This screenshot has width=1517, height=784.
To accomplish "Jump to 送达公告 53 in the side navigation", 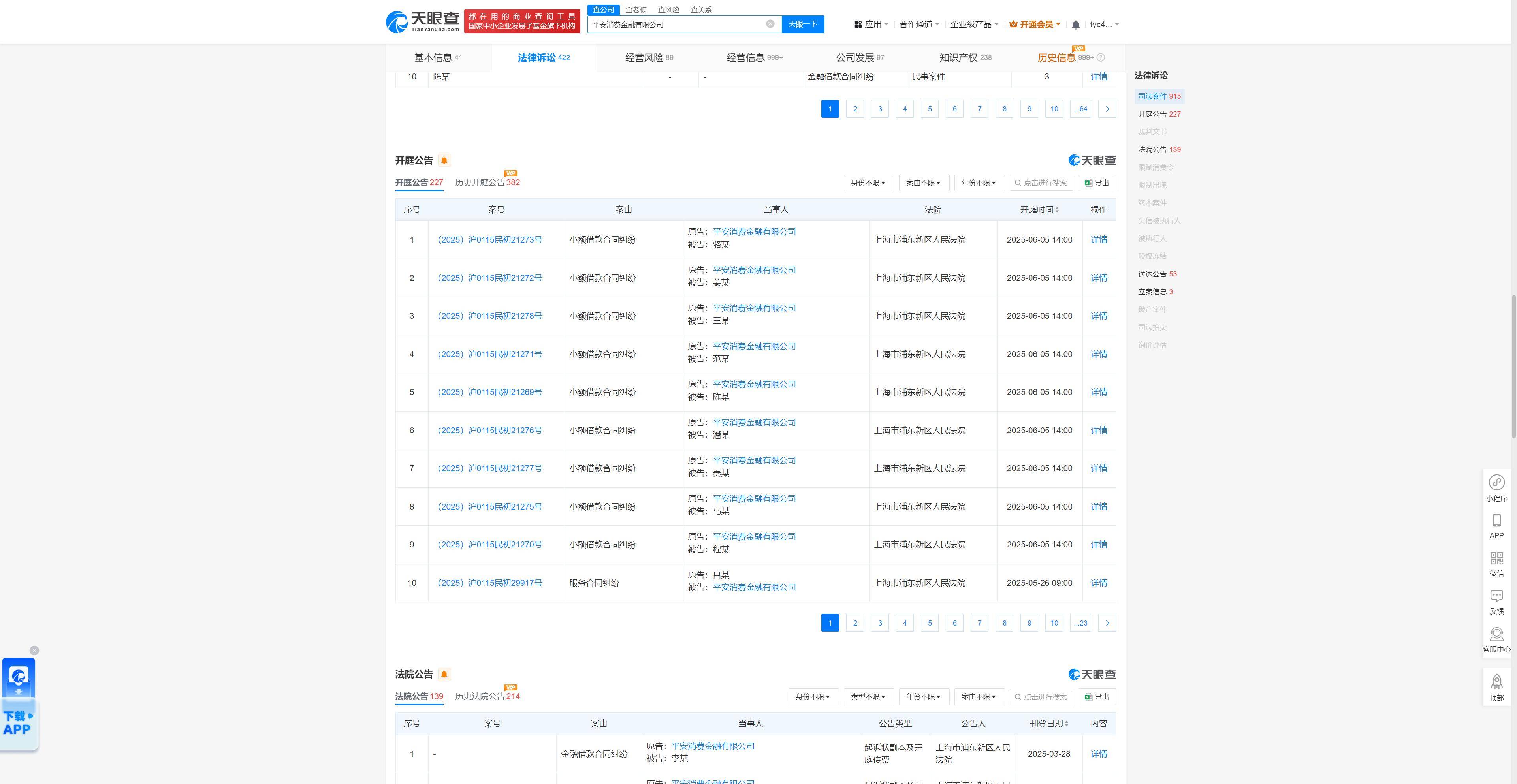I will pyautogui.click(x=1157, y=274).
